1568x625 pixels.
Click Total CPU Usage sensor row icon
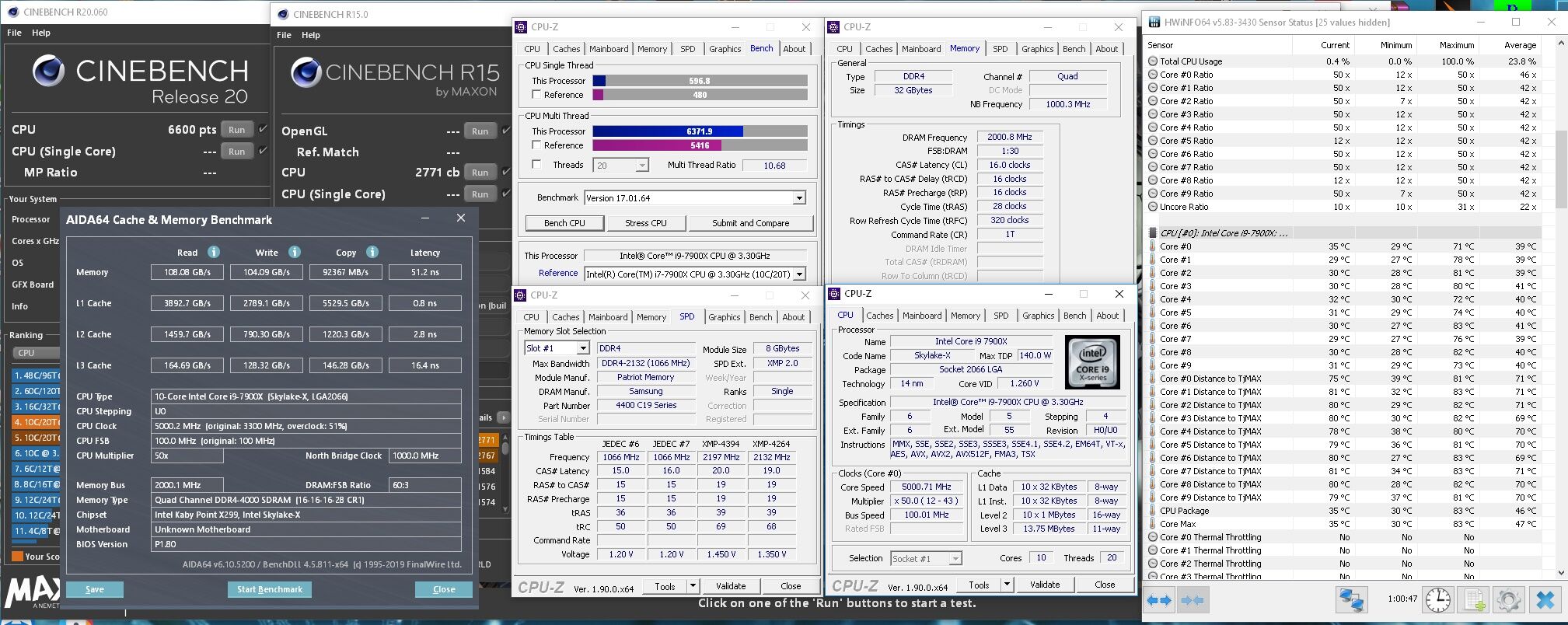tap(1153, 61)
